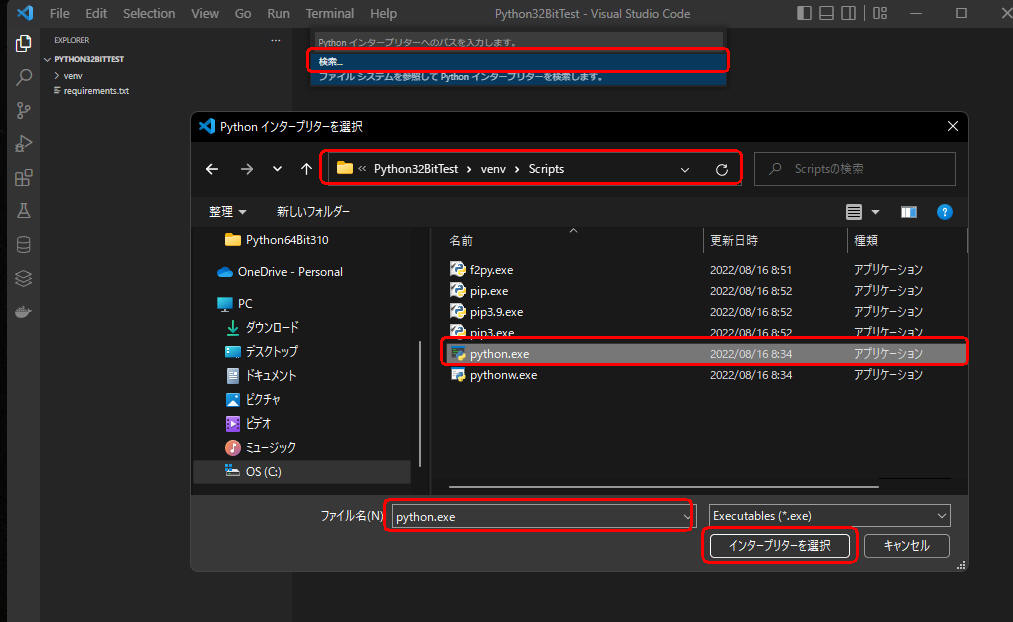Click the navigation pane vertical scrollbar
This screenshot has width=1013, height=622.
pos(421,404)
